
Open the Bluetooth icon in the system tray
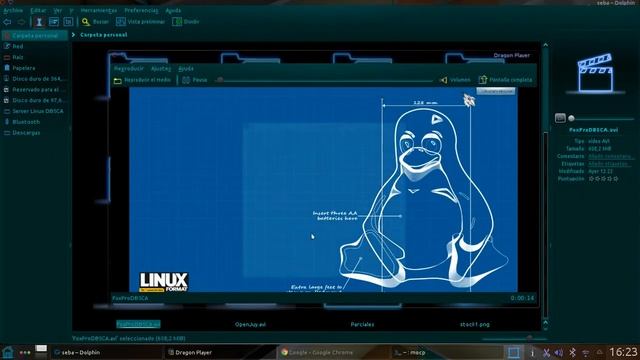pyautogui.click(x=572, y=353)
